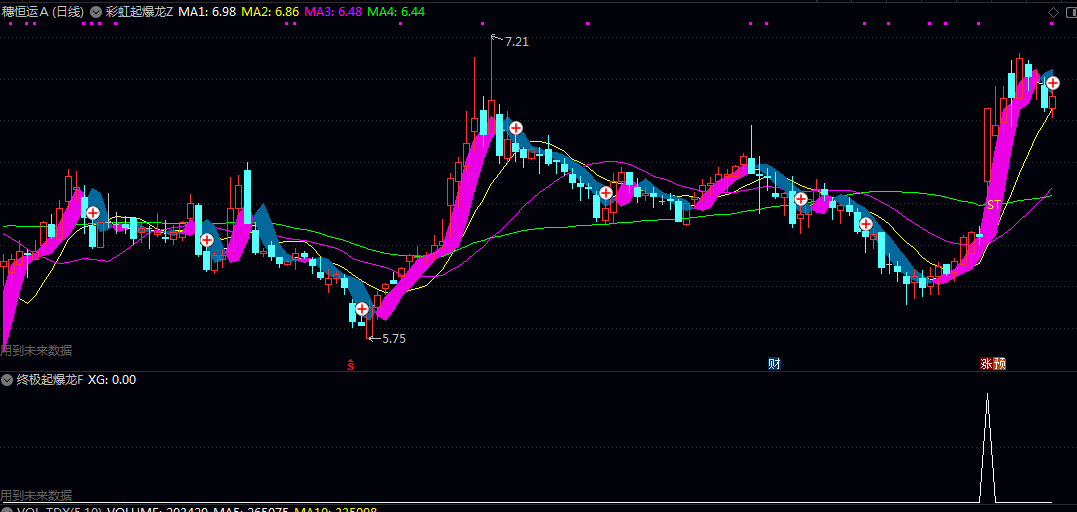This screenshot has height=512, width=1077.
Task: Click the green MA4: 6.44 label
Action: pos(396,12)
